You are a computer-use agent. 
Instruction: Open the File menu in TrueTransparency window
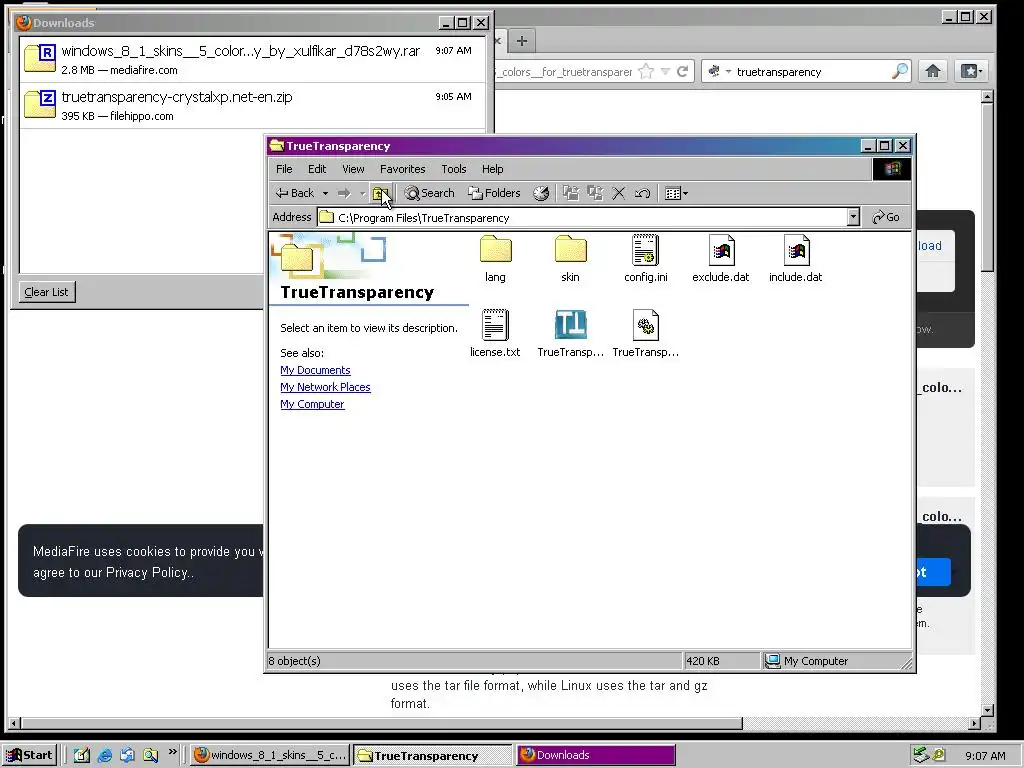284,169
